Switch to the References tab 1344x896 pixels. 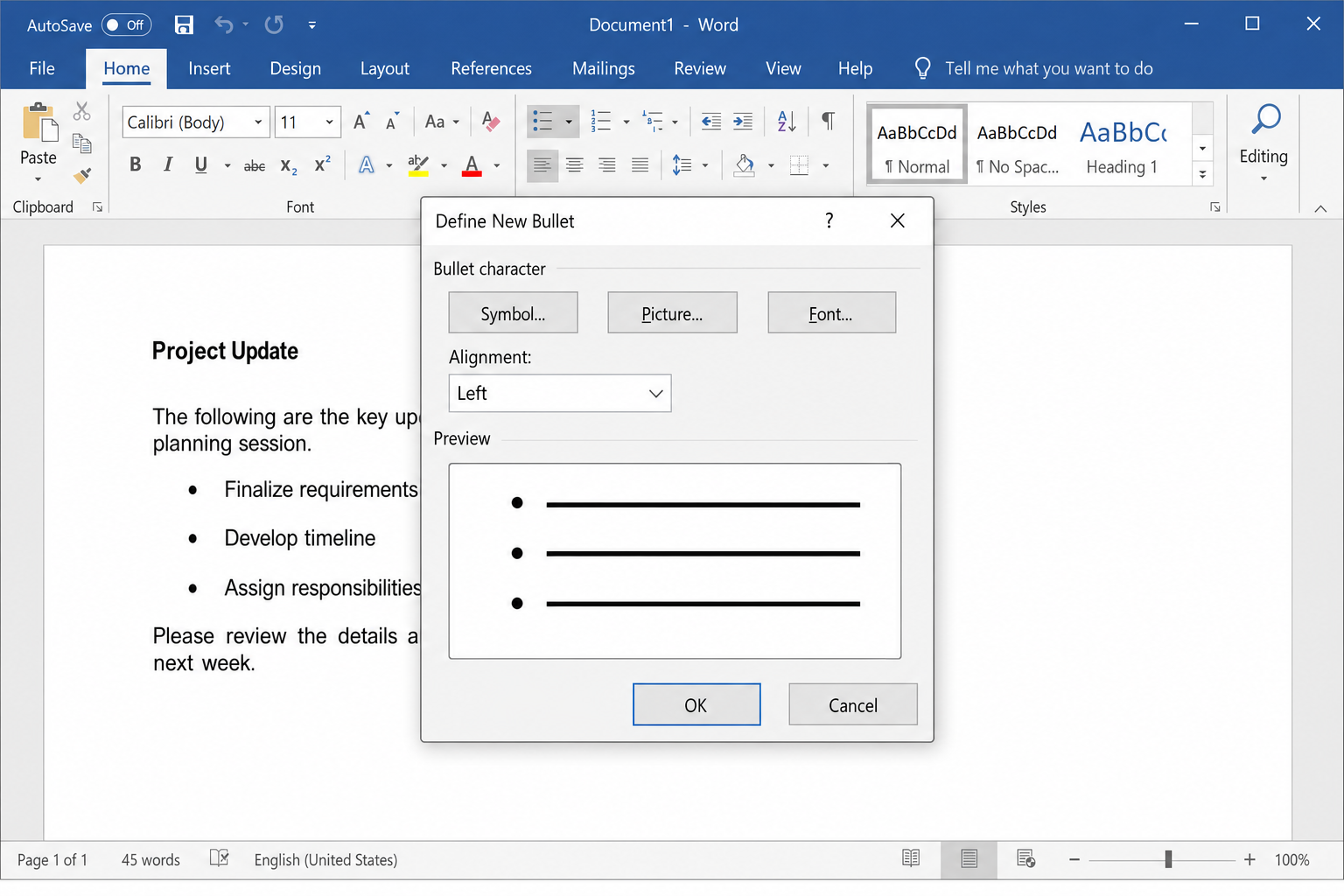(x=491, y=68)
